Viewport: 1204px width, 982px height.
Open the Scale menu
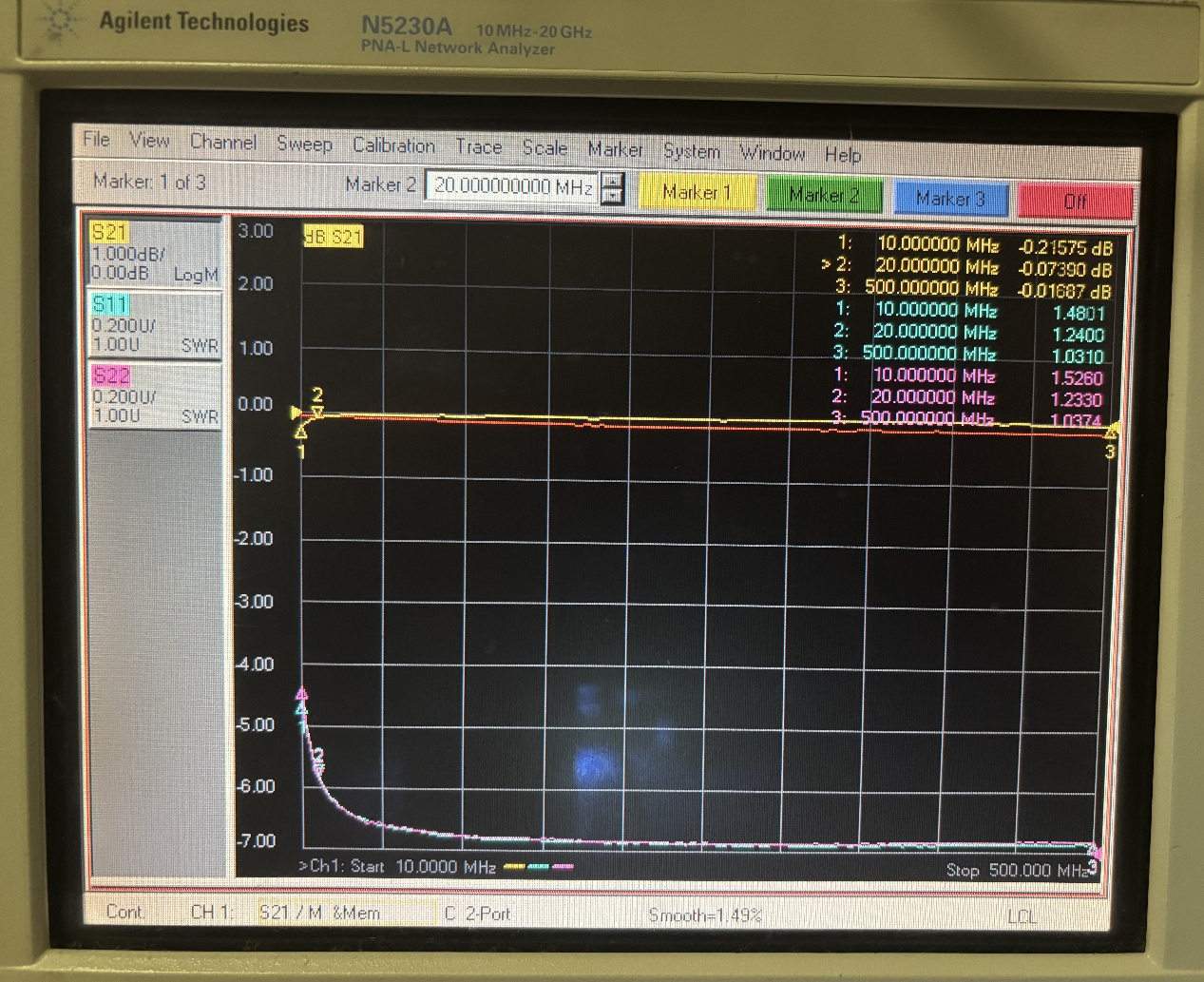545,147
